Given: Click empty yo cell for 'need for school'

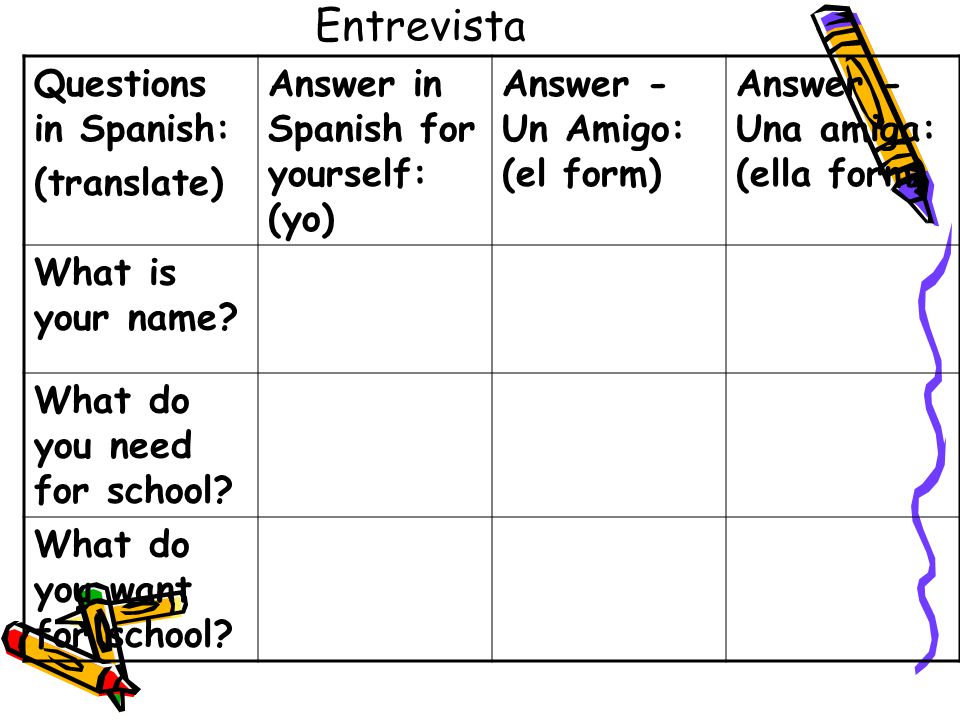Looking at the screenshot, I should point(375,444).
